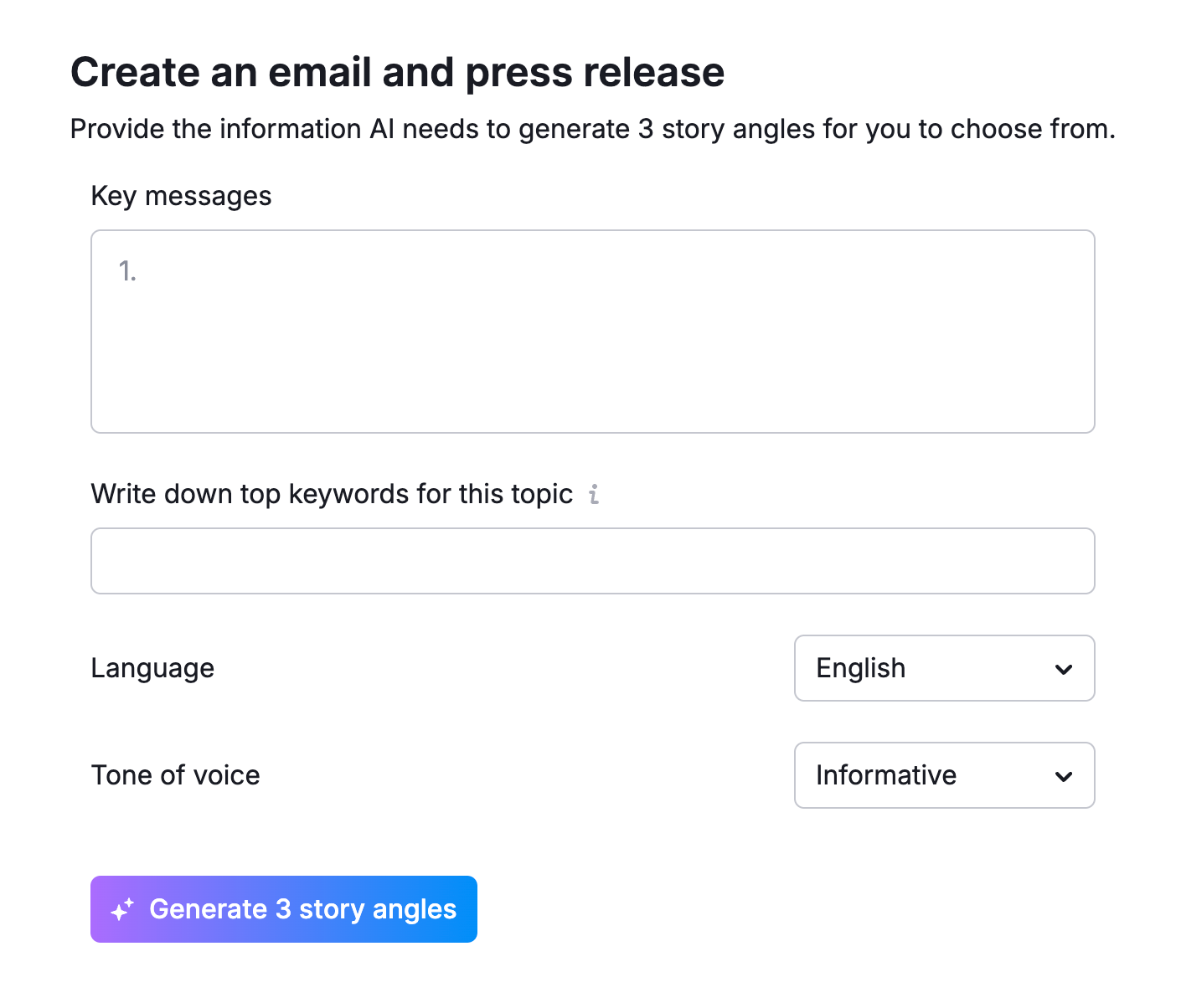Viewport: 1181px width, 1008px height.
Task: Click the 'Key messages' field label
Action: click(181, 196)
